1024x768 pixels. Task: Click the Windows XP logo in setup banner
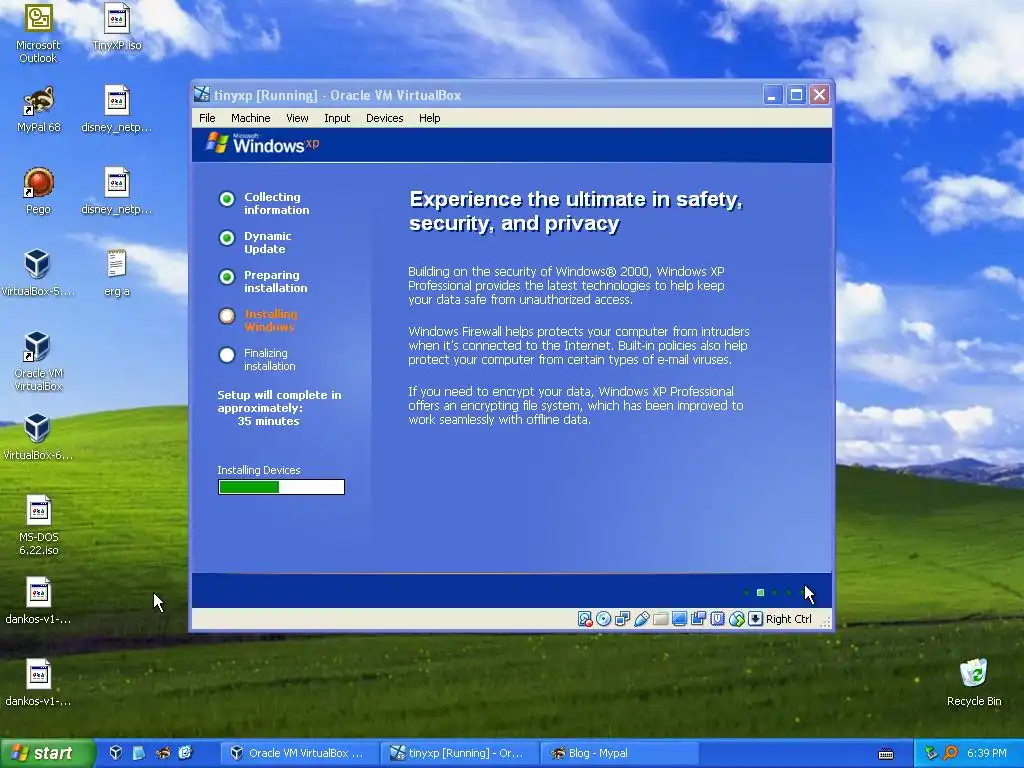[x=262, y=143]
